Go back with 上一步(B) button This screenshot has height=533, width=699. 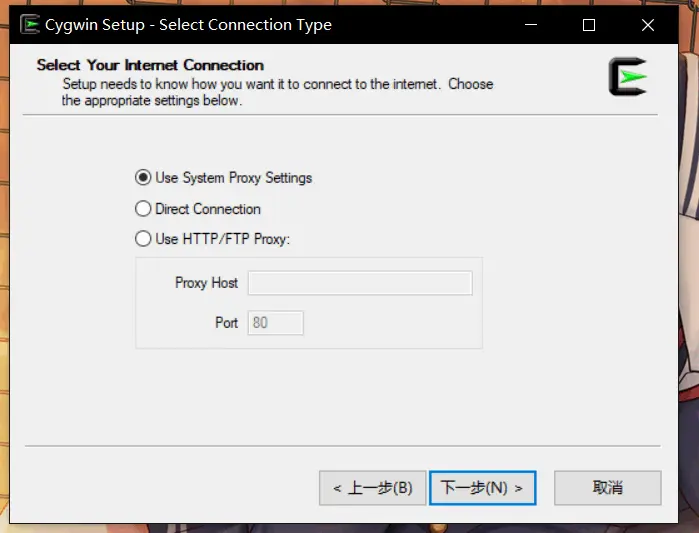(x=373, y=488)
